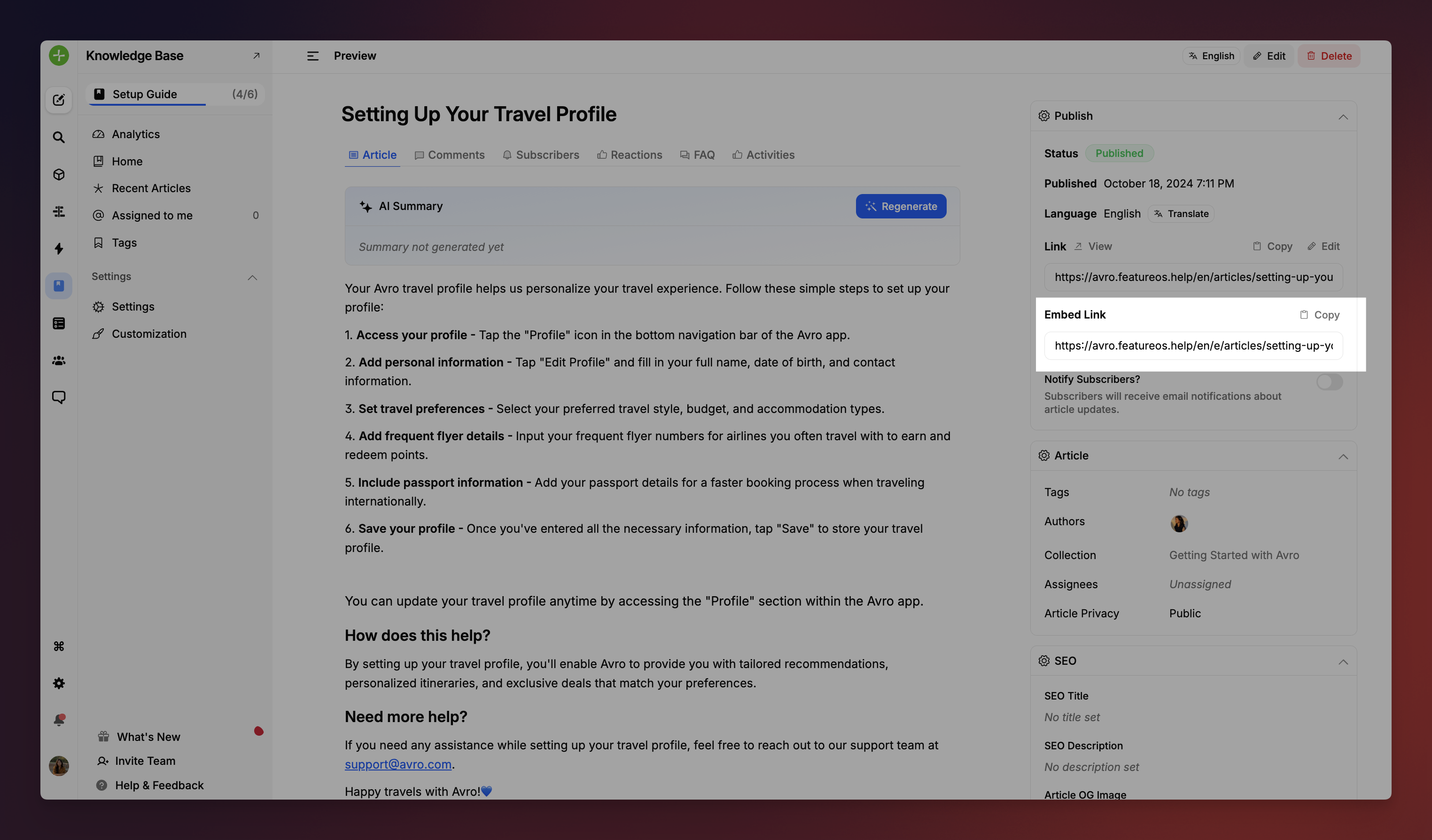Screen dimensions: 1432x840
Task: Open the team members icon in left rail
Action: pyautogui.click(x=59, y=360)
